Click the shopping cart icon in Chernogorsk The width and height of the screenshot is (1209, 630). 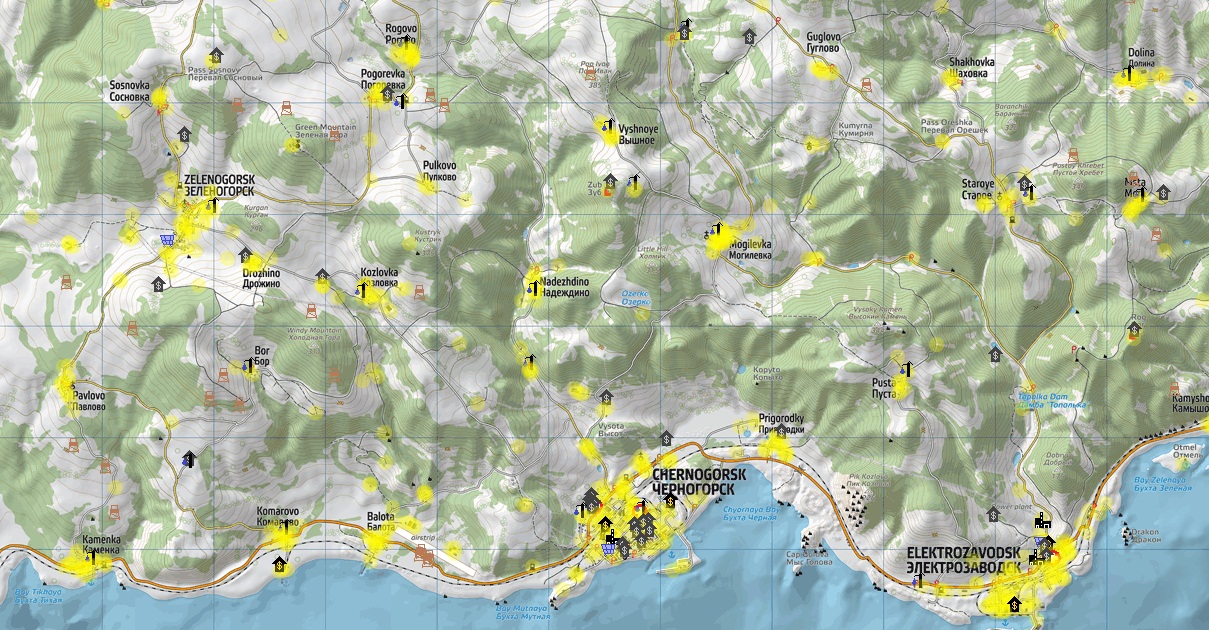tap(610, 547)
